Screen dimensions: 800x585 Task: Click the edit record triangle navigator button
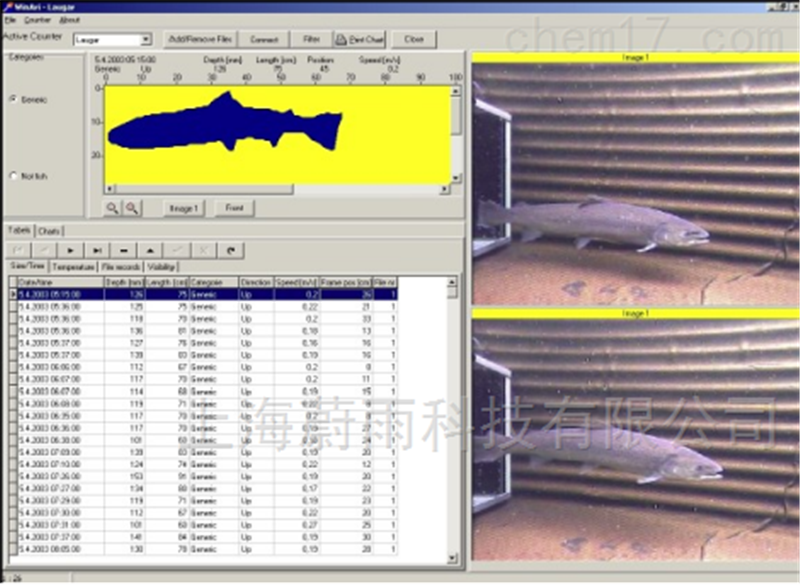tap(150, 250)
